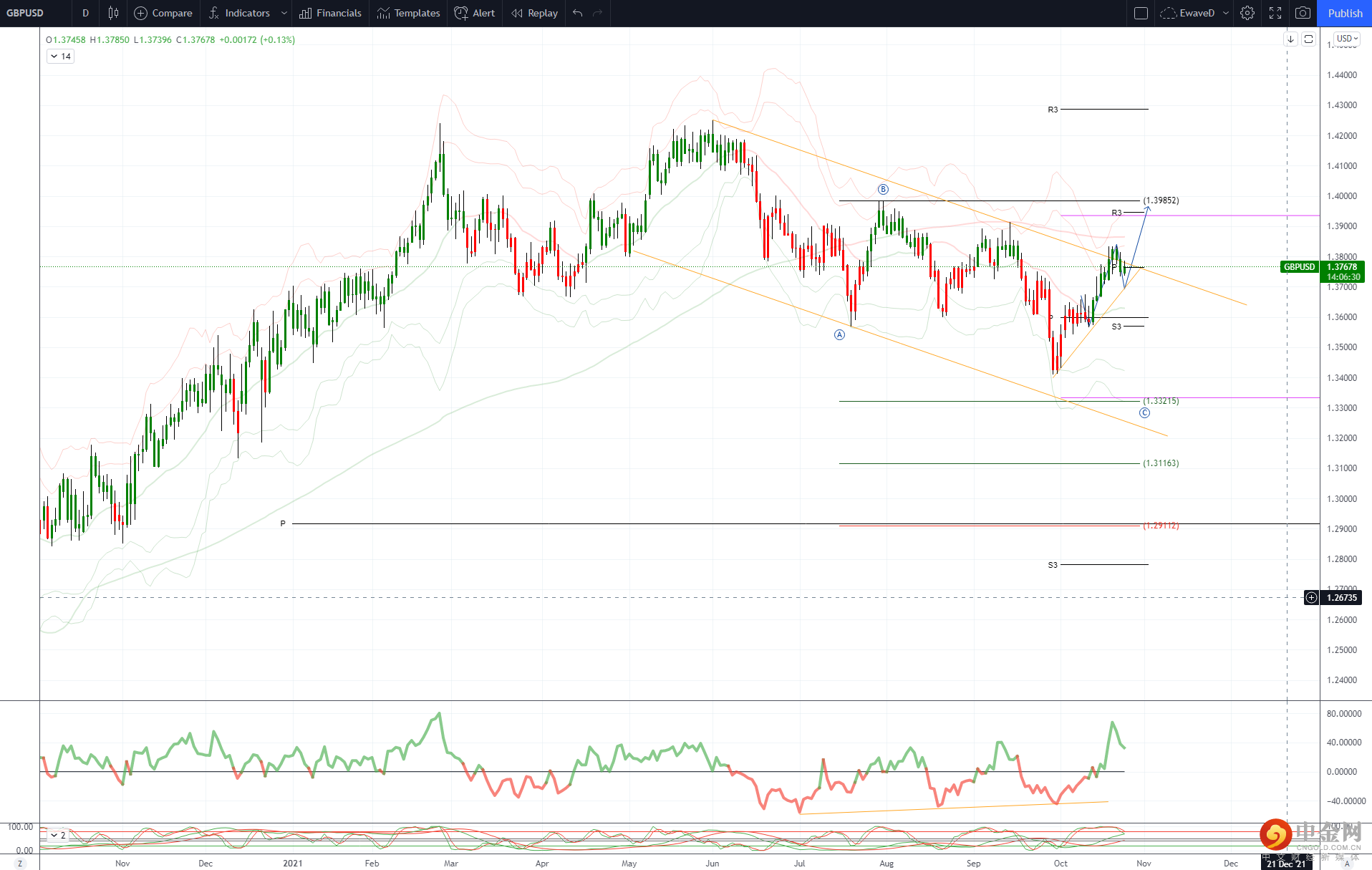Click the EwaveD layout name
The width and height of the screenshot is (1372, 870).
(x=1197, y=13)
